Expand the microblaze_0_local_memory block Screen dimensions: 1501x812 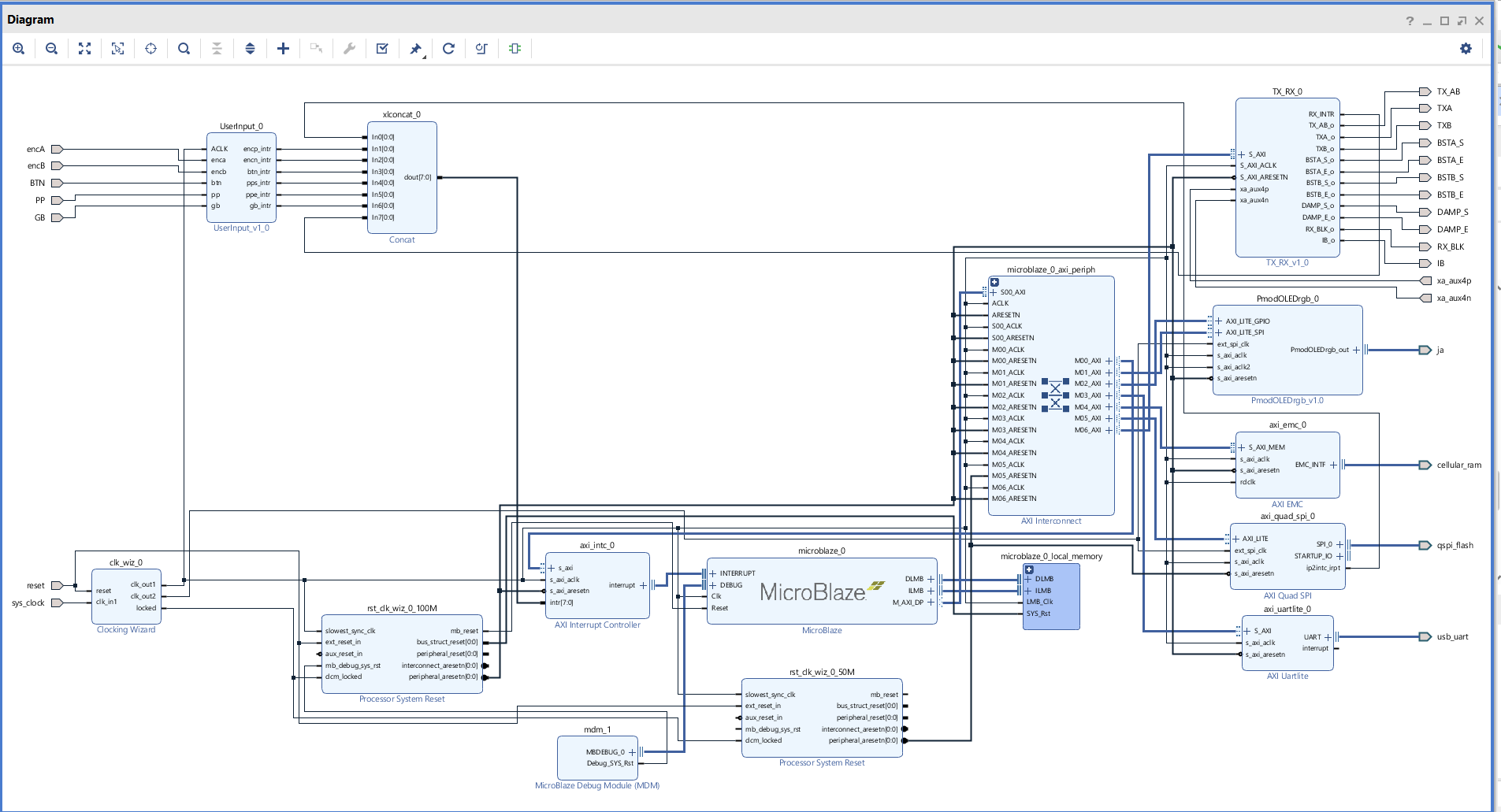coord(1029,569)
